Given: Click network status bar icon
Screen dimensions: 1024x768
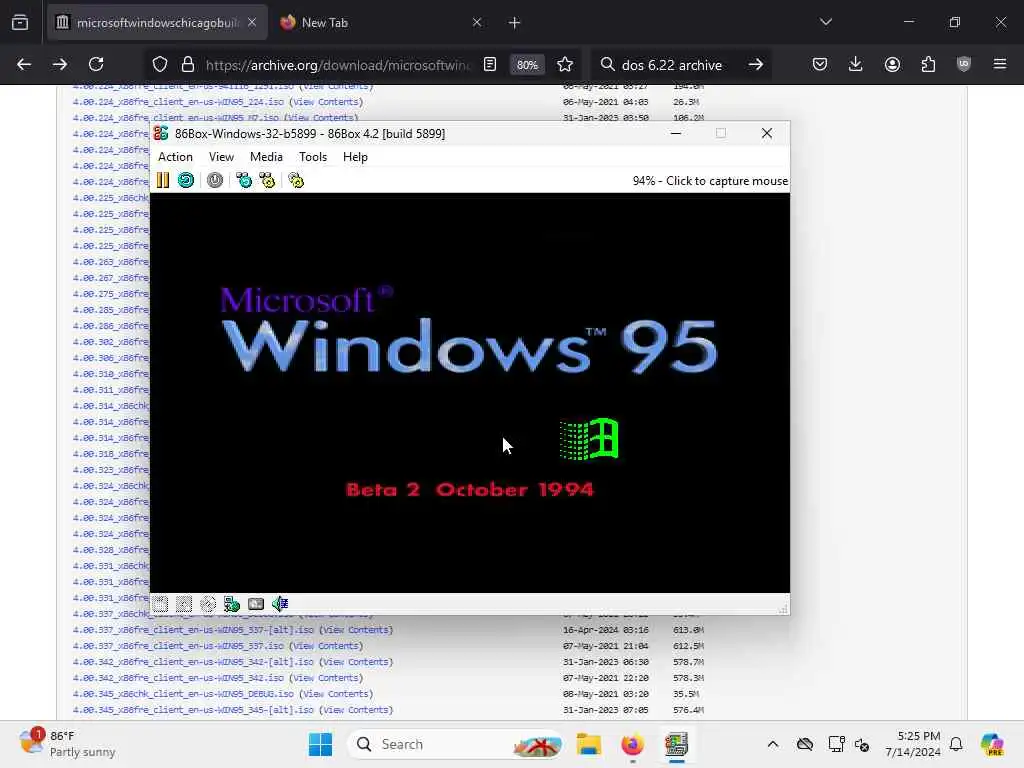Looking at the screenshot, I should (232, 604).
